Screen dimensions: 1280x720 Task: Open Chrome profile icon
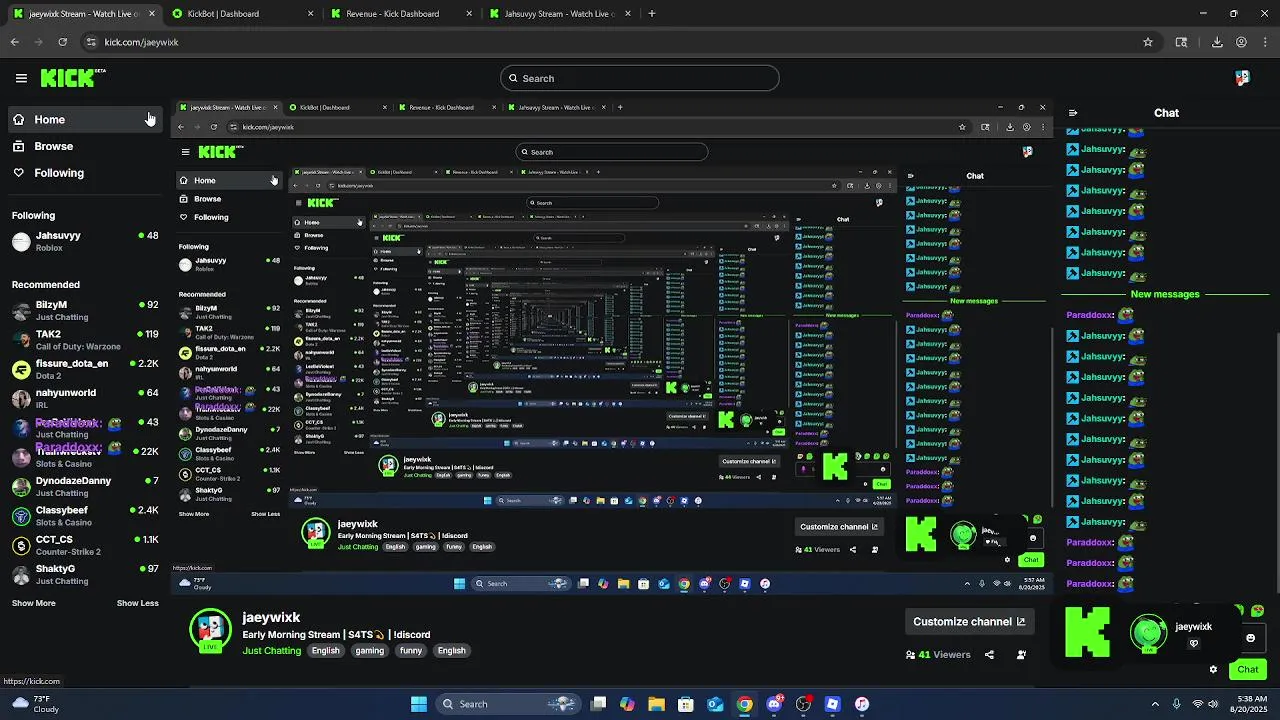pos(1241,42)
